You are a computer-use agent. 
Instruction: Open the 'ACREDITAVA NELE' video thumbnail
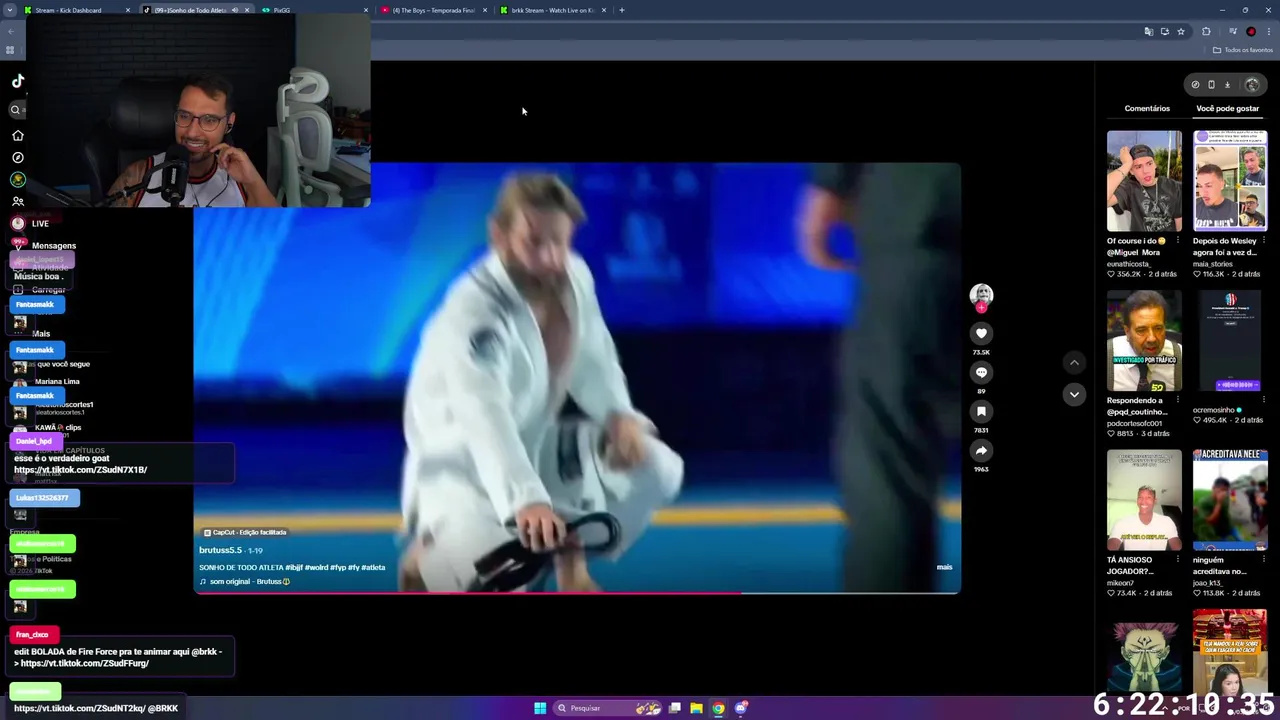click(x=1230, y=500)
